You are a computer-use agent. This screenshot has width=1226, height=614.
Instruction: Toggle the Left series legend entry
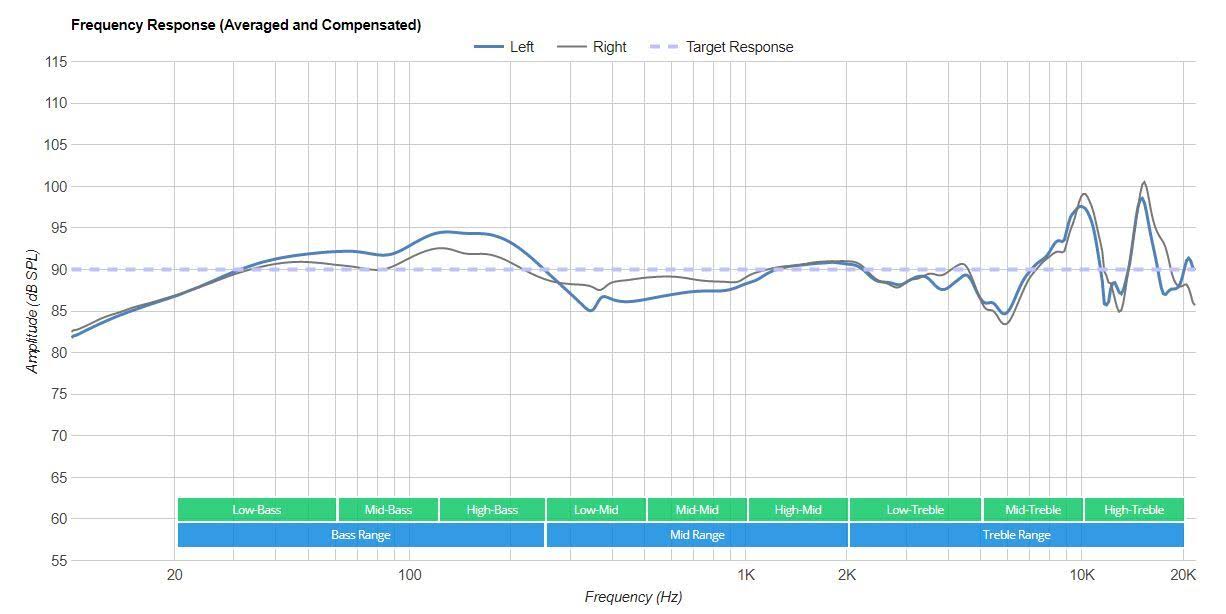tap(505, 47)
